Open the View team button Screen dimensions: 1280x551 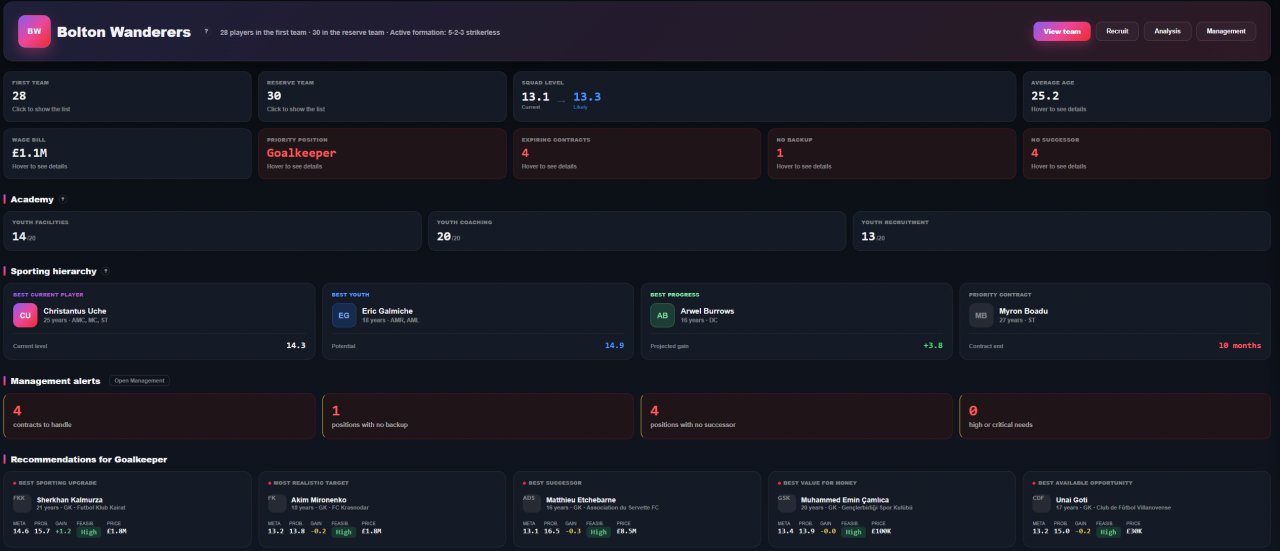pyautogui.click(x=1062, y=31)
